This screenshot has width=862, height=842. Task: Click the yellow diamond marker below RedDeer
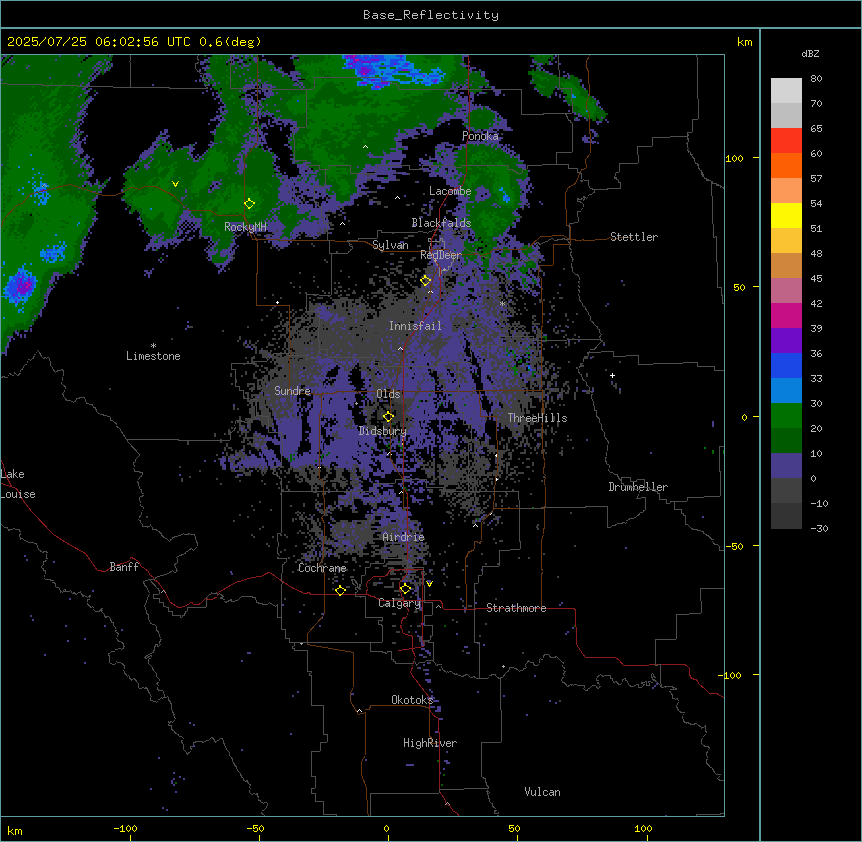coord(425,281)
